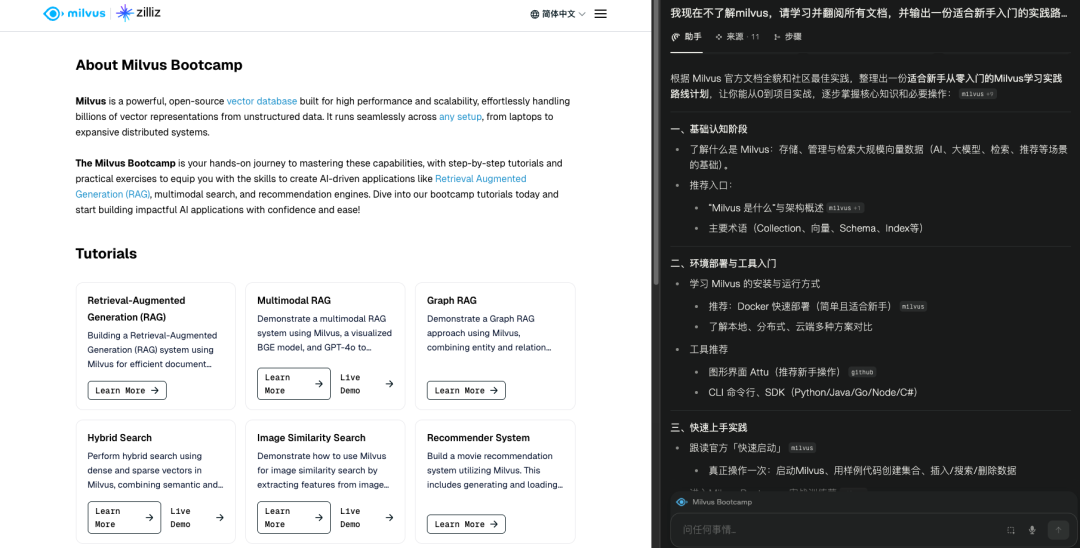Click the "三、快速上手实践" section heading
The height and width of the screenshot is (548, 1080).
(709, 428)
